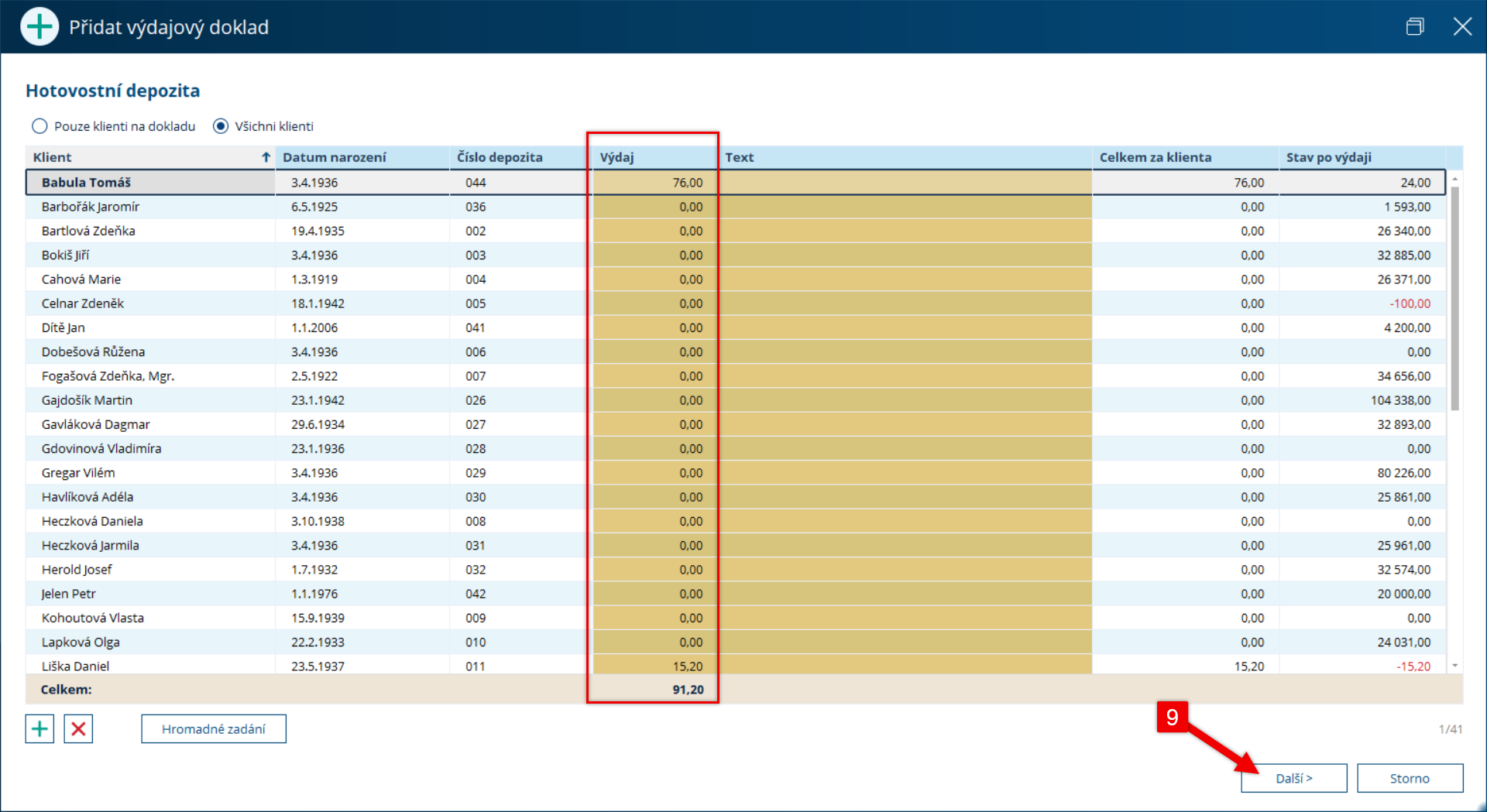Click birth date '3.10.1938'
The height and width of the screenshot is (812, 1487).
(x=318, y=521)
